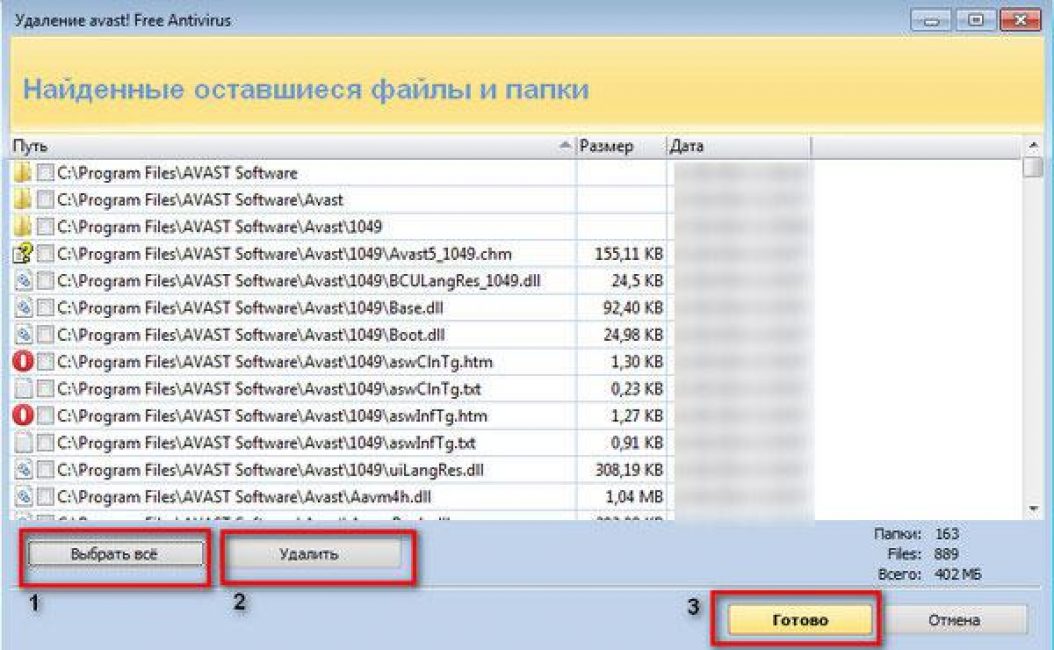Select the aswClnTg.htm file path
The height and width of the screenshot is (650, 1054).
[275, 362]
